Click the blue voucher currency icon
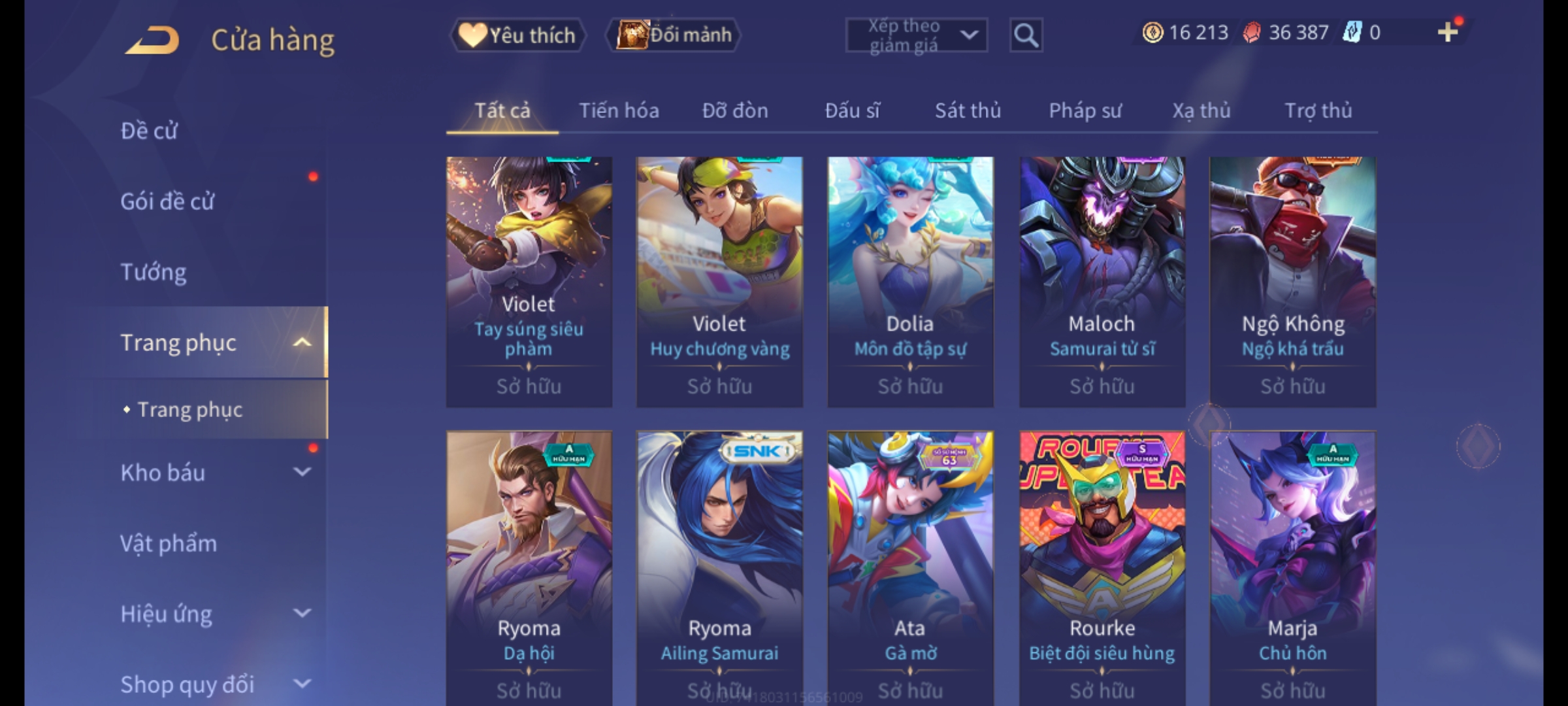The height and width of the screenshot is (706, 1568). (x=1352, y=32)
